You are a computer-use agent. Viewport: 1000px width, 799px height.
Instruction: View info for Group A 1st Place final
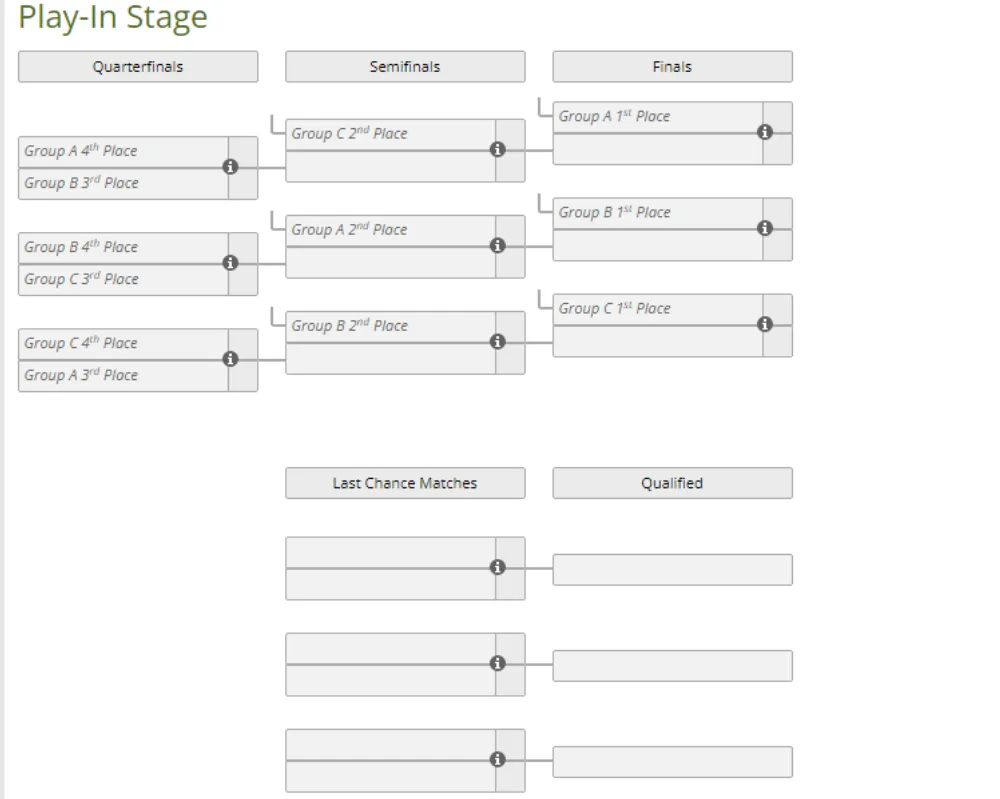[765, 132]
